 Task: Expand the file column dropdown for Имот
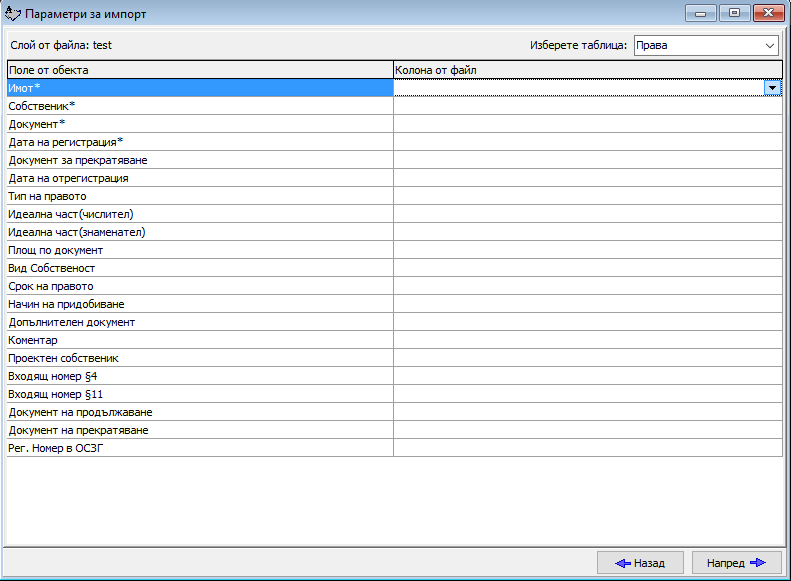[773, 88]
